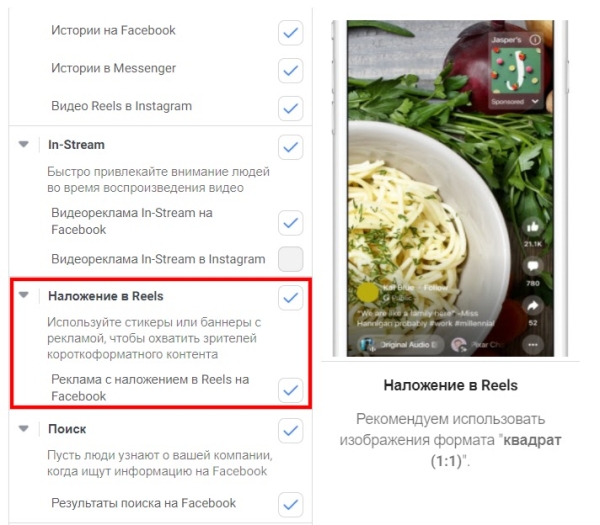The height and width of the screenshot is (525, 600).
Task: Collapse the Поиск section arrow
Action: (24, 428)
